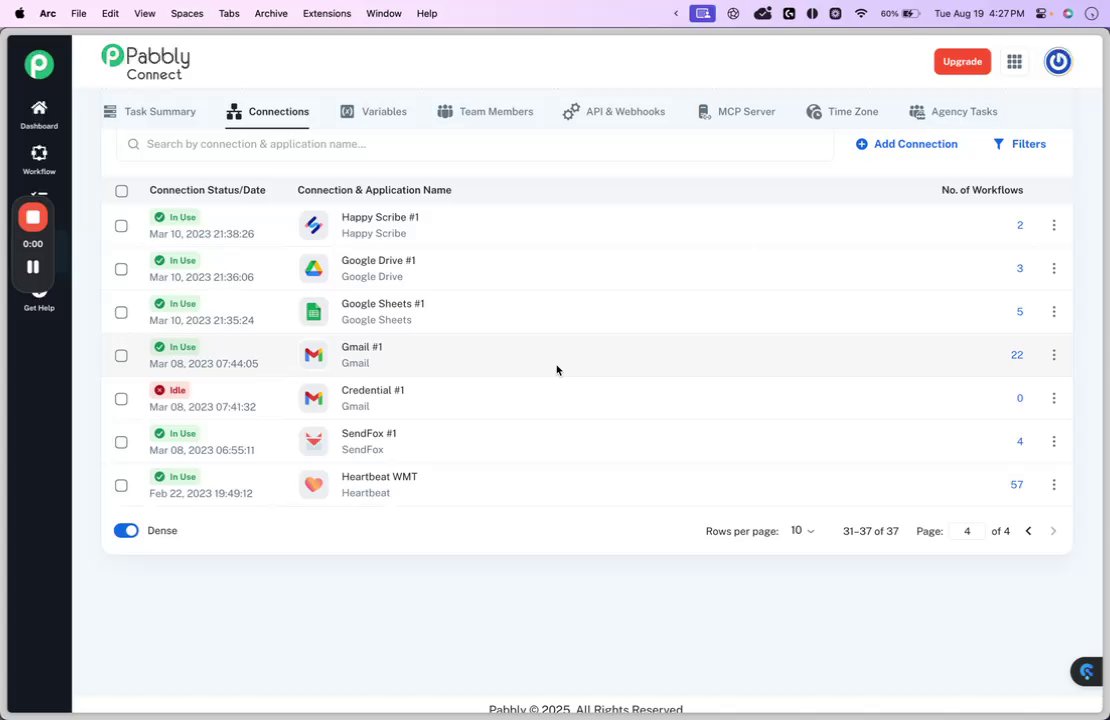
Task: Open three-dot menu for Happy Scribe #1
Action: pyautogui.click(x=1053, y=225)
